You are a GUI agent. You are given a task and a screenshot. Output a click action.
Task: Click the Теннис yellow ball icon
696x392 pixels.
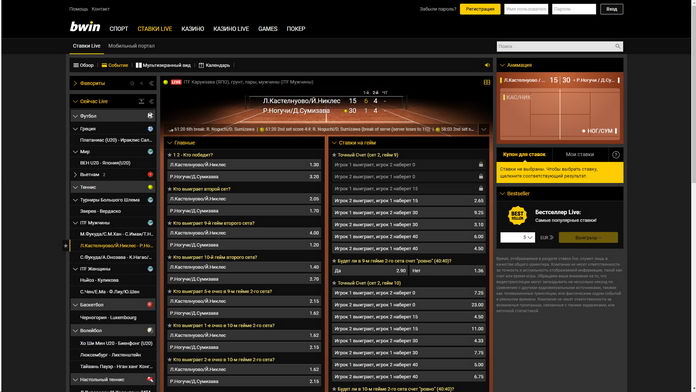150,187
